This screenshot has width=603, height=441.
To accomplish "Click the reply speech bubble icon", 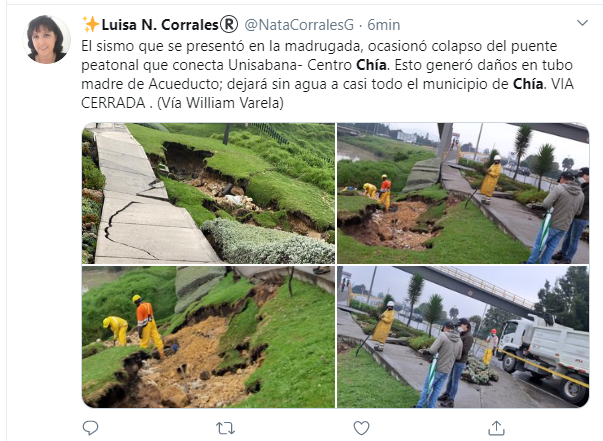I will (x=90, y=428).
